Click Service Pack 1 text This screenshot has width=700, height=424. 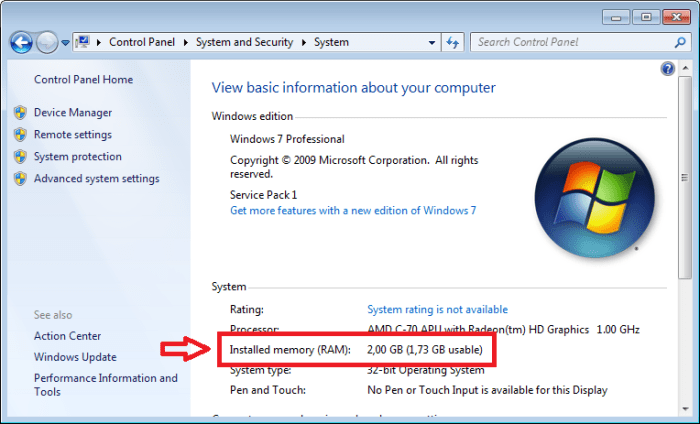263,195
